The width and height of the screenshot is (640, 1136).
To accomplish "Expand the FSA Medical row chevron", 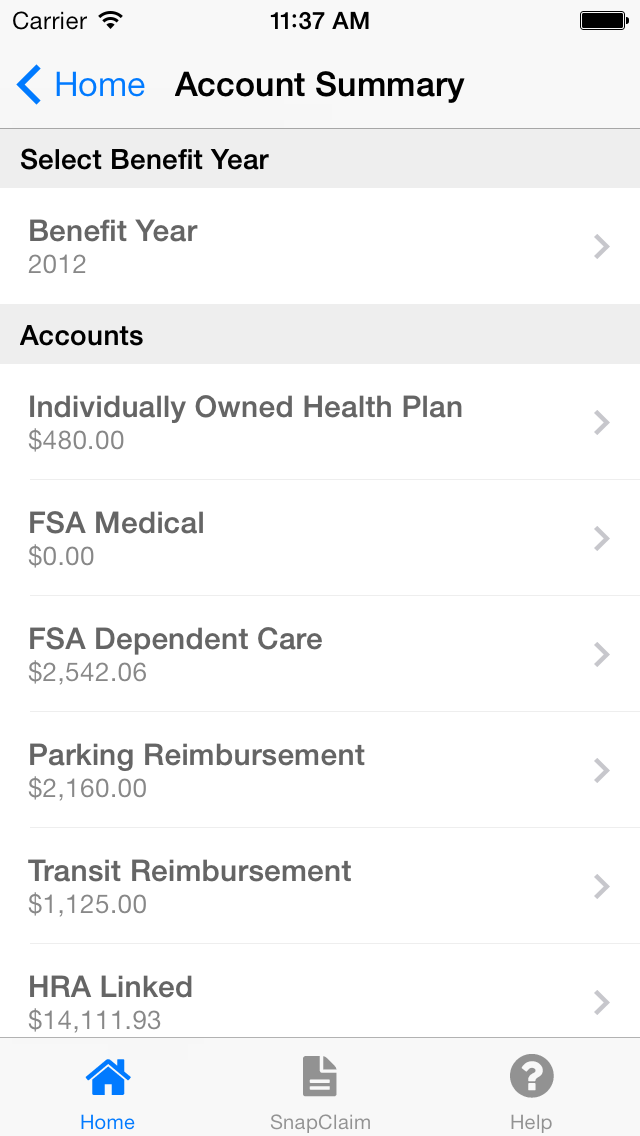I will pos(601,539).
